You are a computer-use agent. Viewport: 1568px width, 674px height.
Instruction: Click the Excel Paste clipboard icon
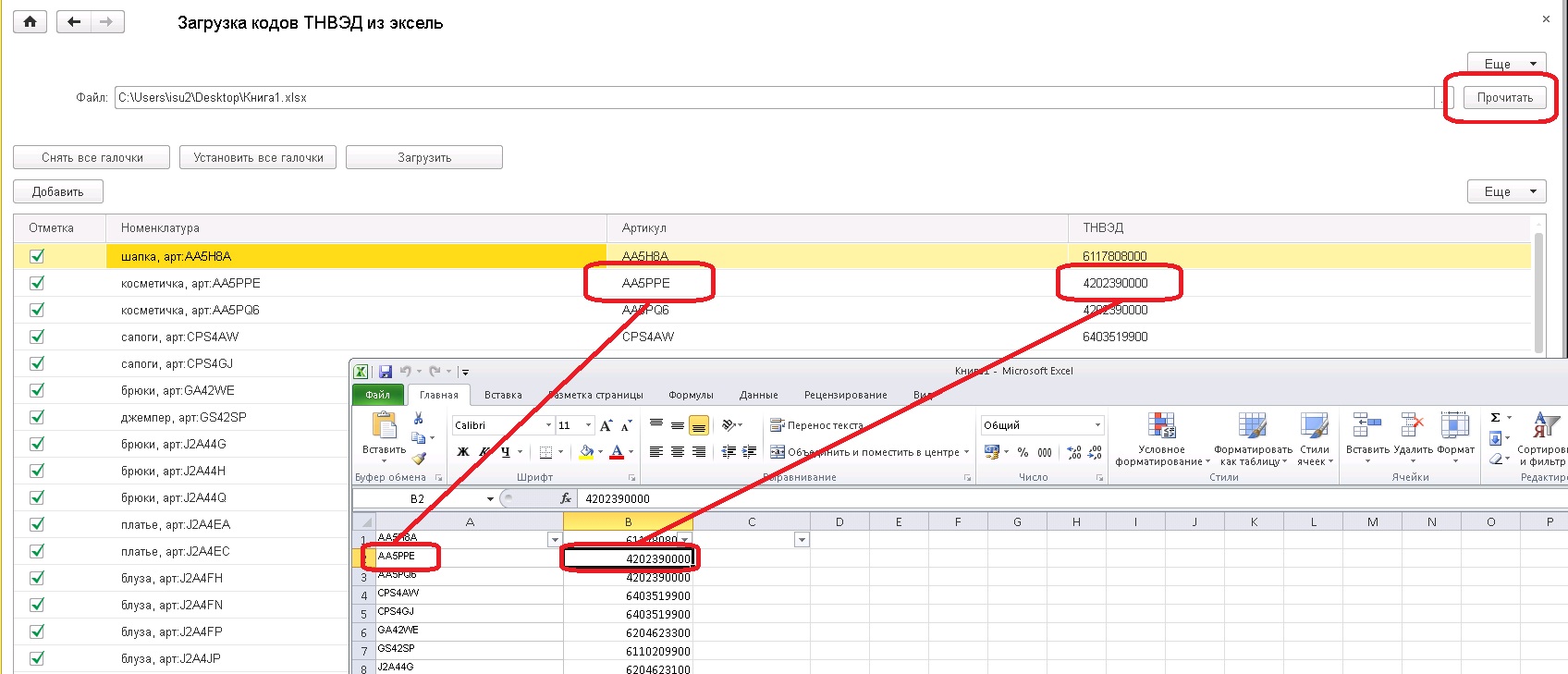pyautogui.click(x=384, y=425)
